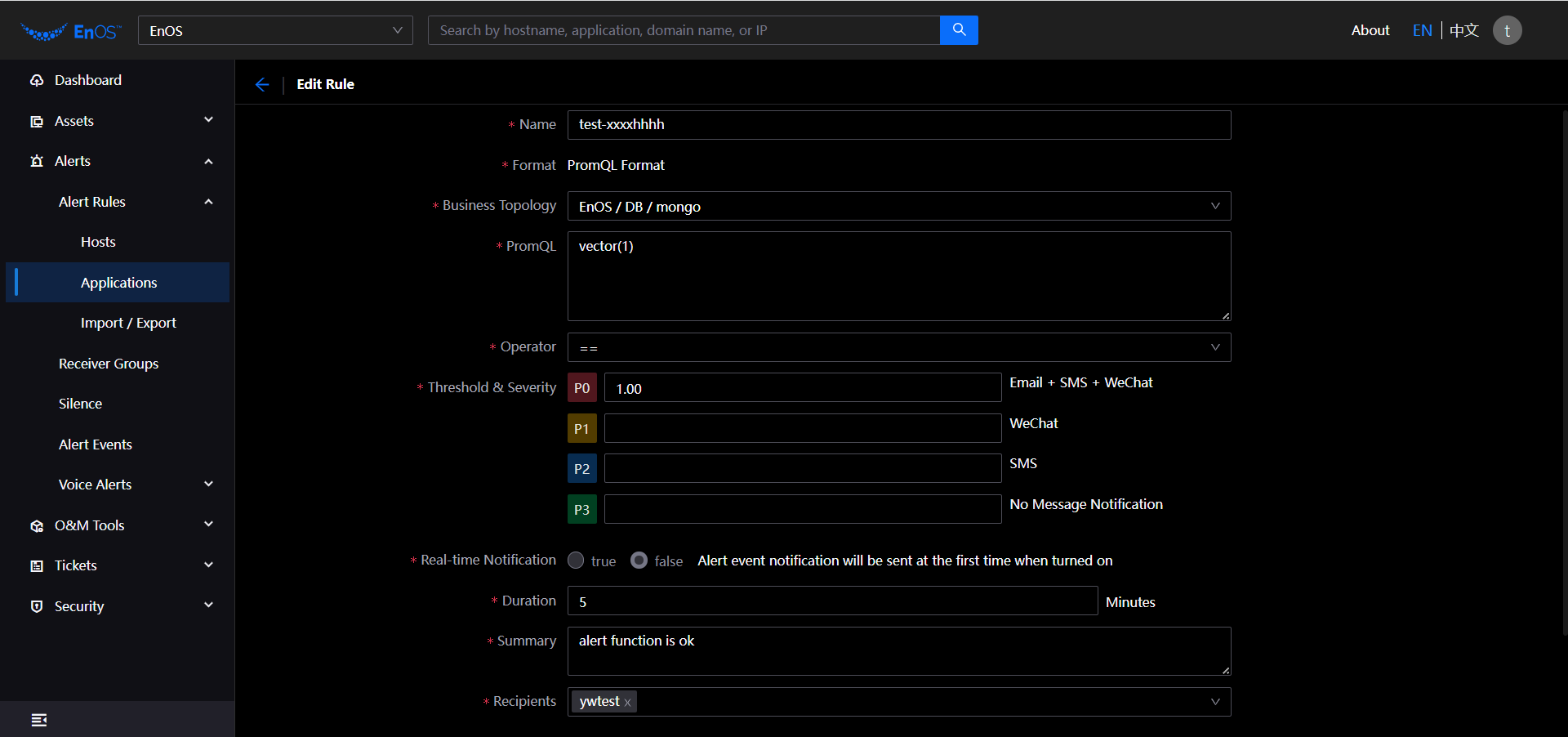The width and height of the screenshot is (1568, 737).
Task: Click the About link
Action: coord(1370,30)
